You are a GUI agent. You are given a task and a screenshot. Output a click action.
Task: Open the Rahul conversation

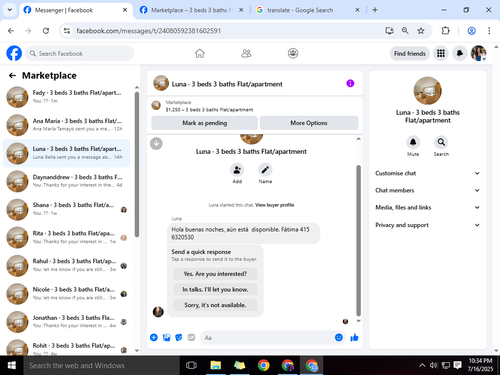point(66,265)
